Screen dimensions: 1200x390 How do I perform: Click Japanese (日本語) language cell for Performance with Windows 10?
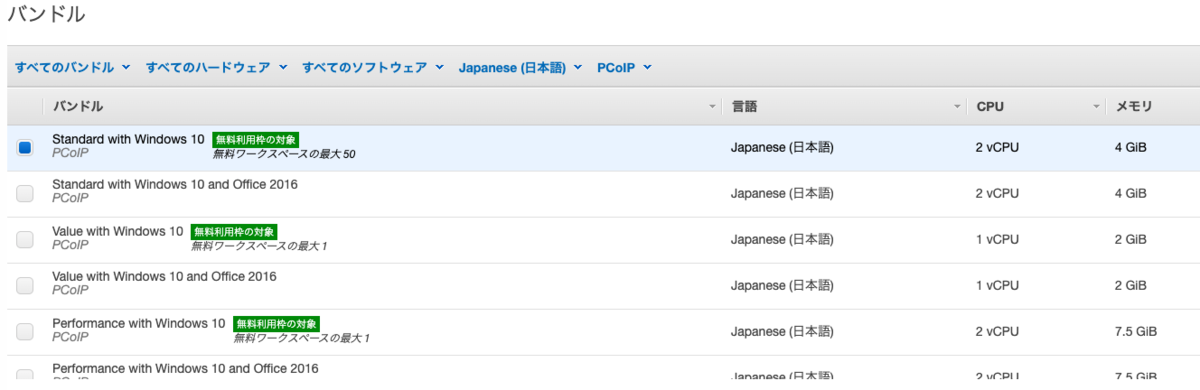point(782,331)
